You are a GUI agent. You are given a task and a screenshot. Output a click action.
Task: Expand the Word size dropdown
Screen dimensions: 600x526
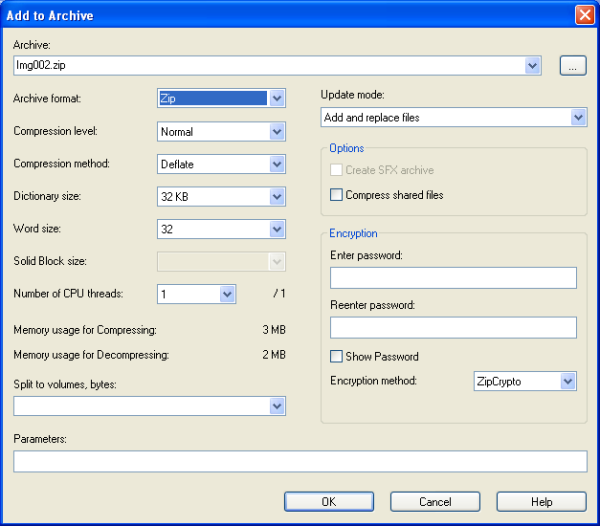[277, 229]
